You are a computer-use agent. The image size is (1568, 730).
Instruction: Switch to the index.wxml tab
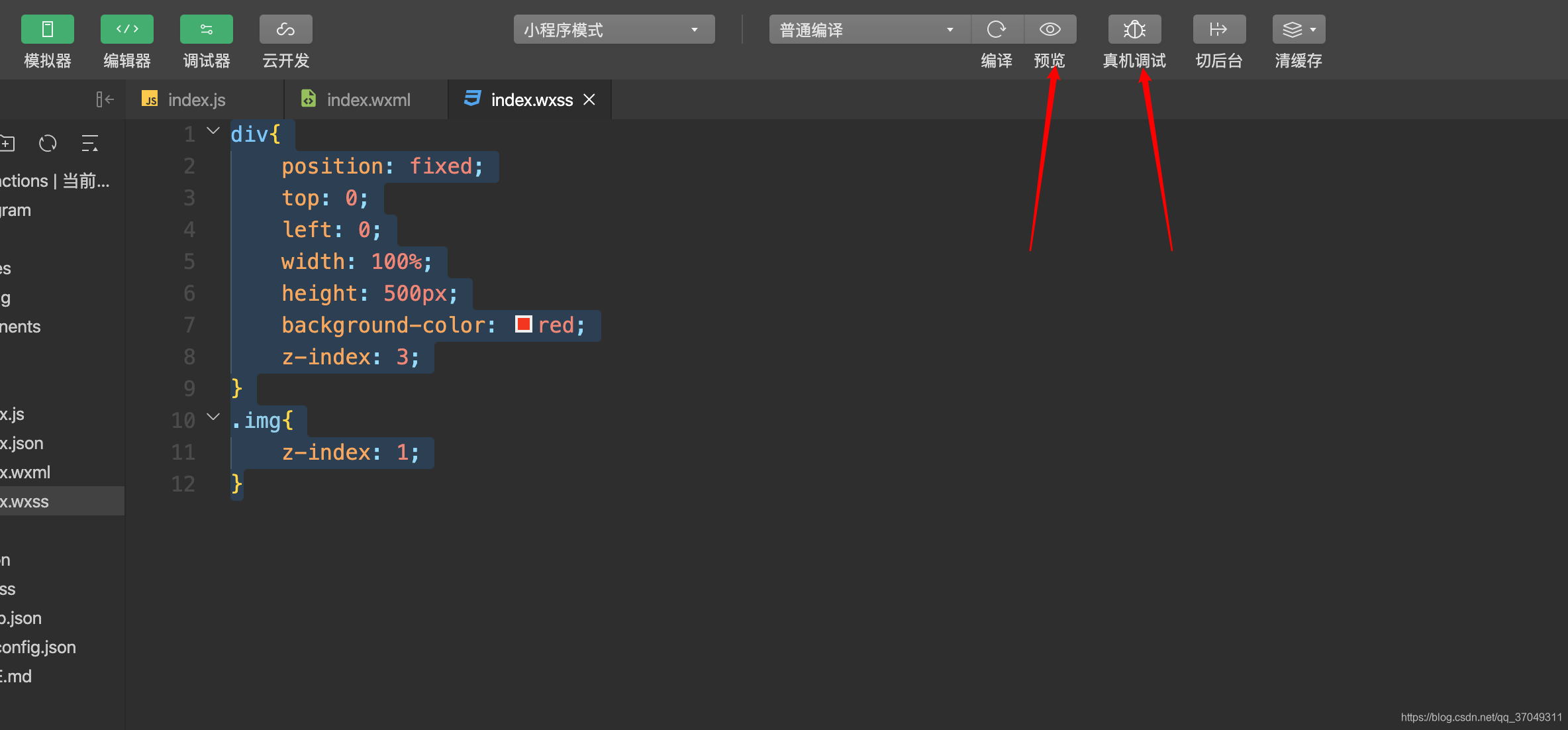[x=368, y=100]
